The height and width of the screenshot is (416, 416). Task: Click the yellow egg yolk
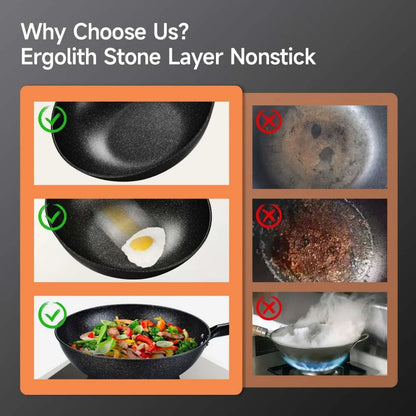[x=142, y=243]
